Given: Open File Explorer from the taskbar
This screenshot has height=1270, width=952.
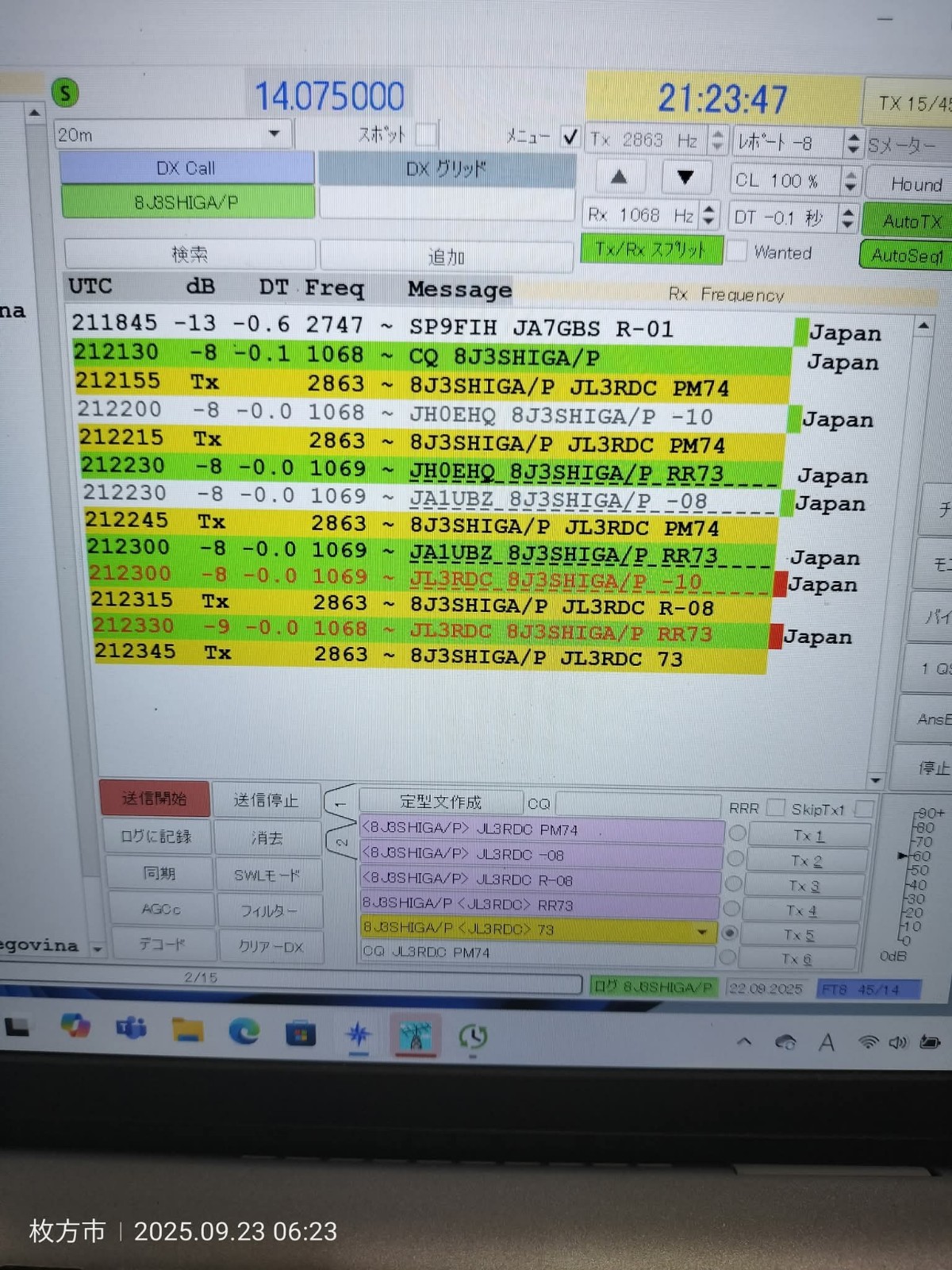Looking at the screenshot, I should (x=188, y=1029).
